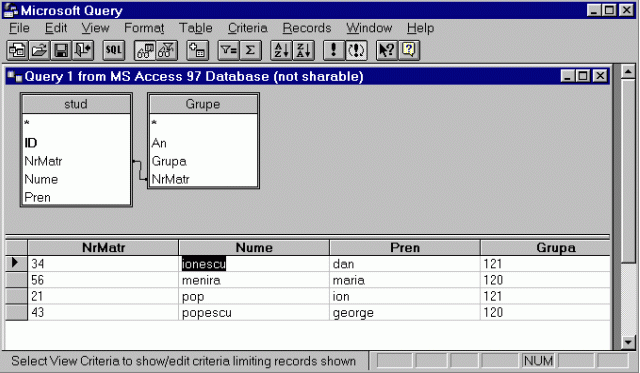Screen dimensions: 640x373
Task: Toggle the Show/Hide Tables icon
Action: tap(145, 51)
